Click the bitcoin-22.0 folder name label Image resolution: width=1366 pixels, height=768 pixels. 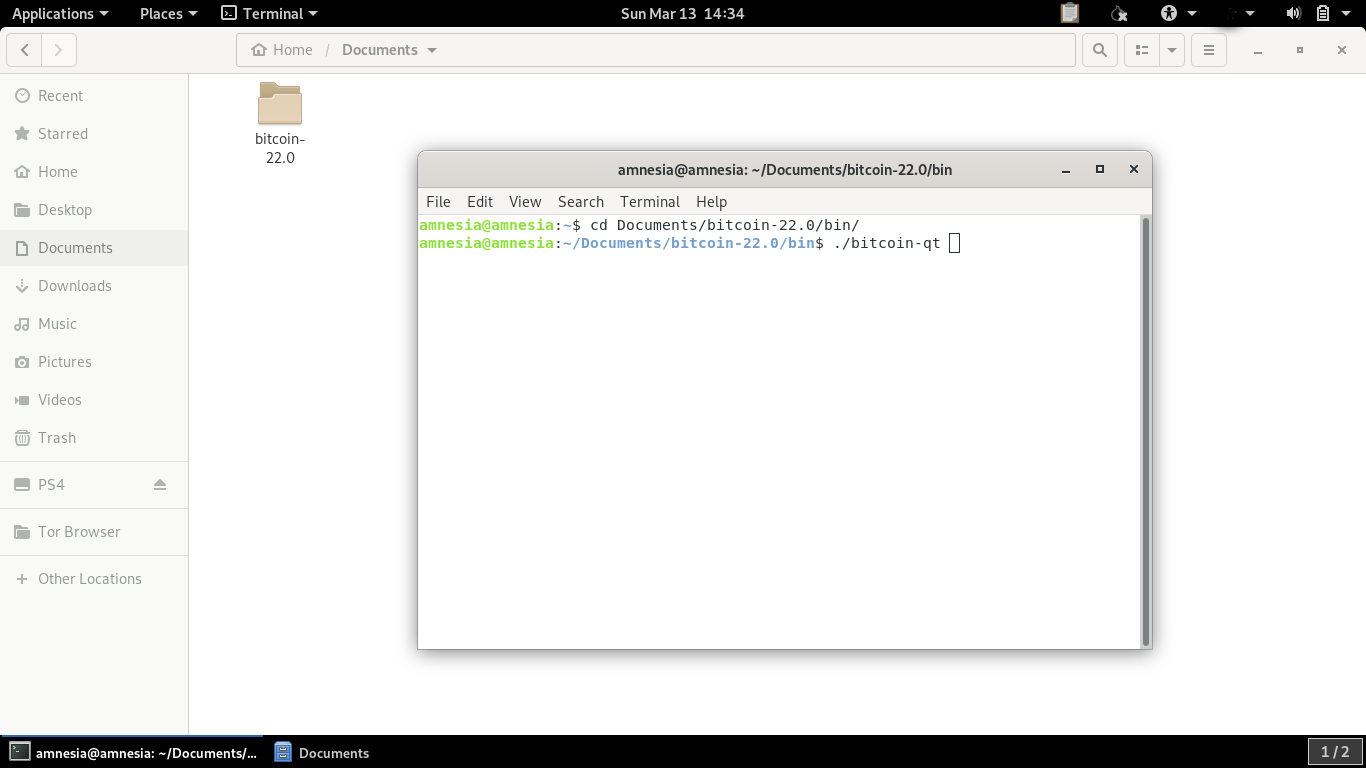pyautogui.click(x=280, y=148)
